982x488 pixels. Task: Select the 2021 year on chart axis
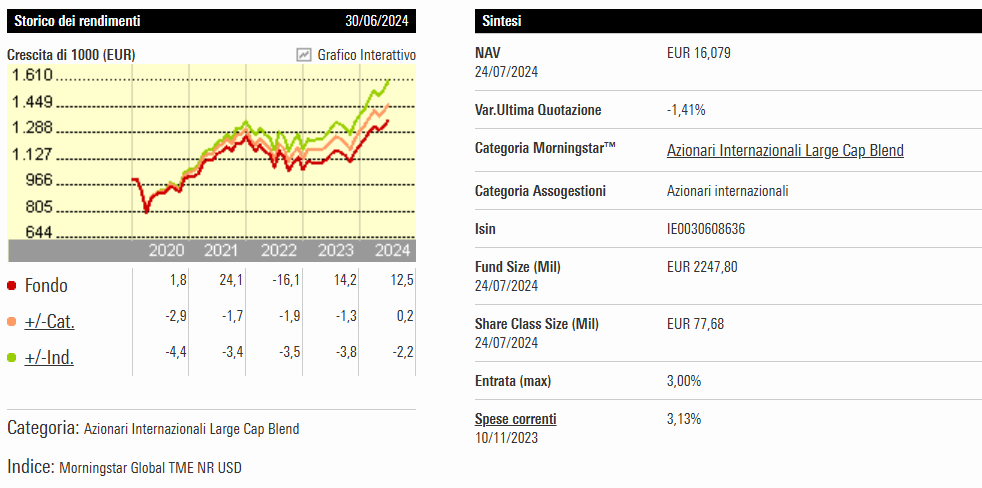pyautogui.click(x=221, y=250)
